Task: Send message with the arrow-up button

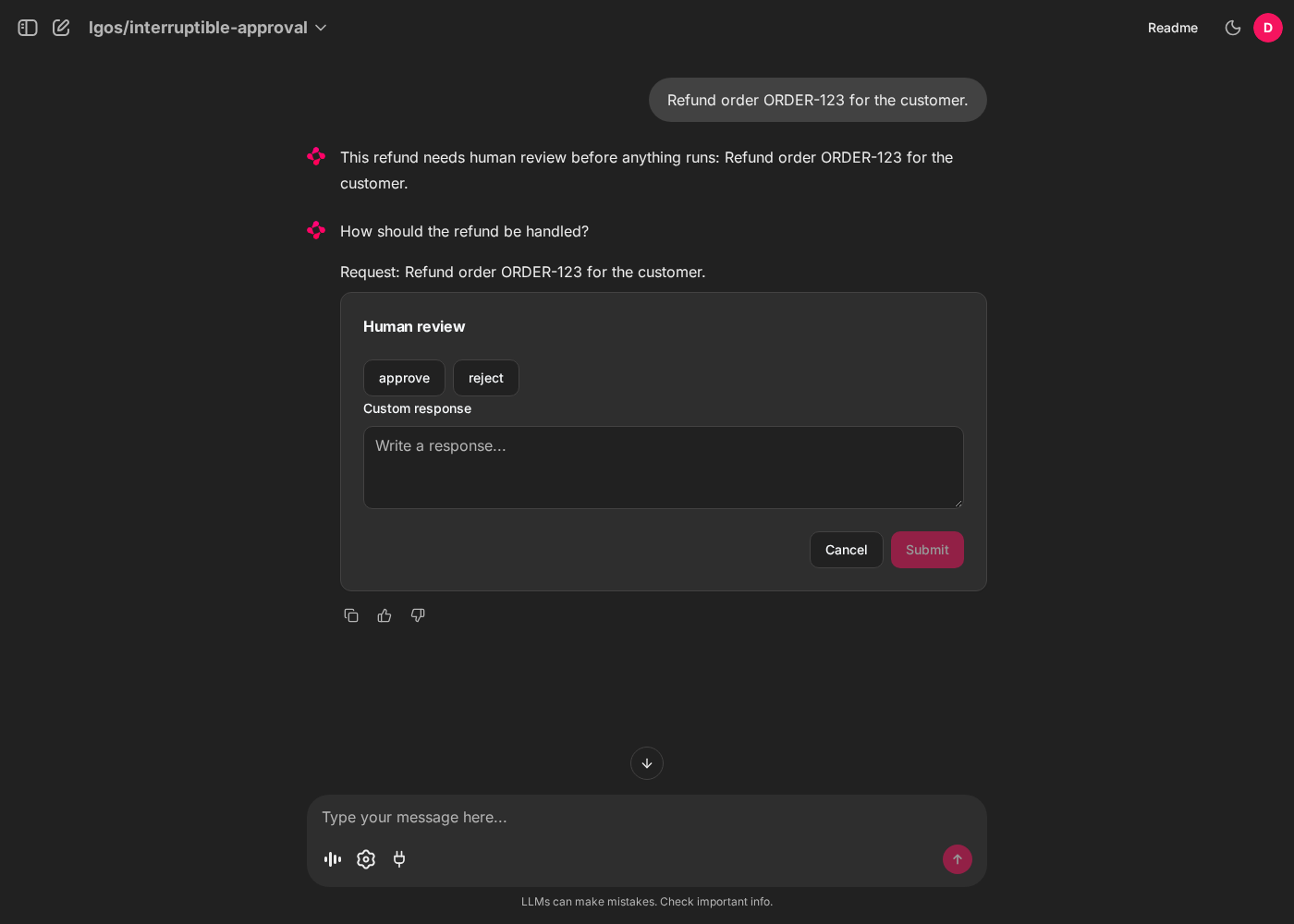Action: (x=958, y=859)
